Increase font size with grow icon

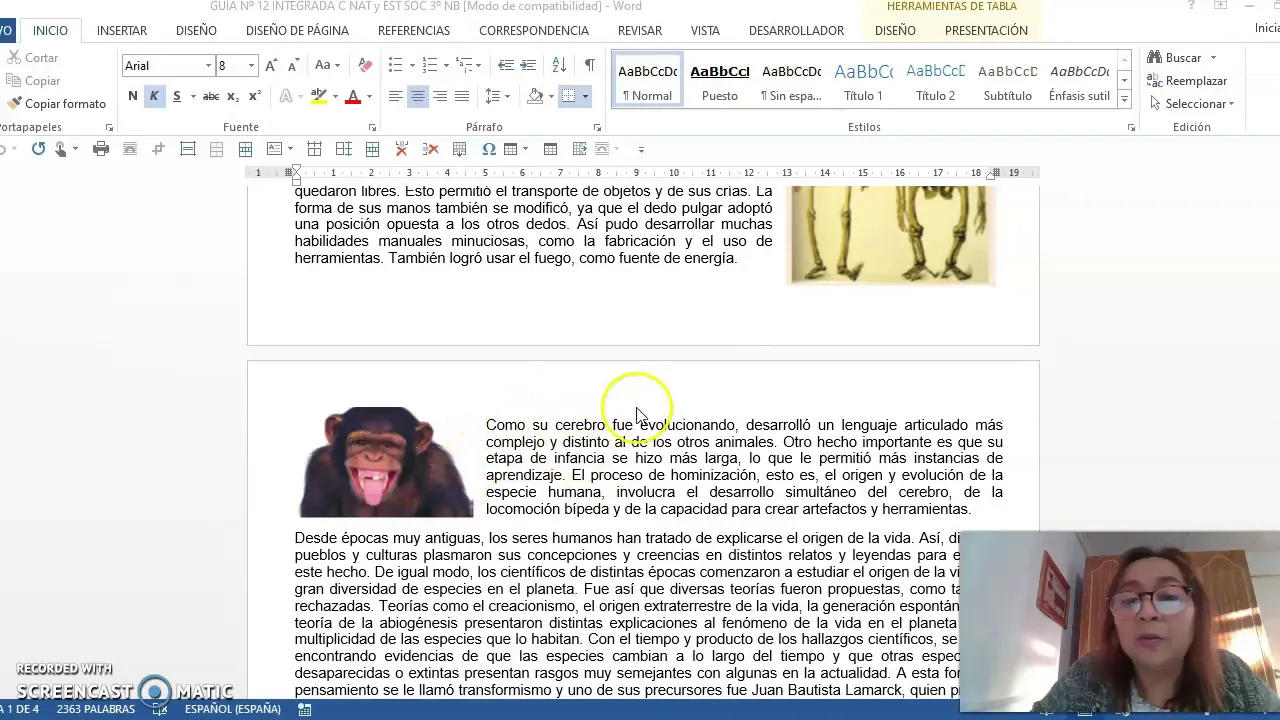(271, 65)
